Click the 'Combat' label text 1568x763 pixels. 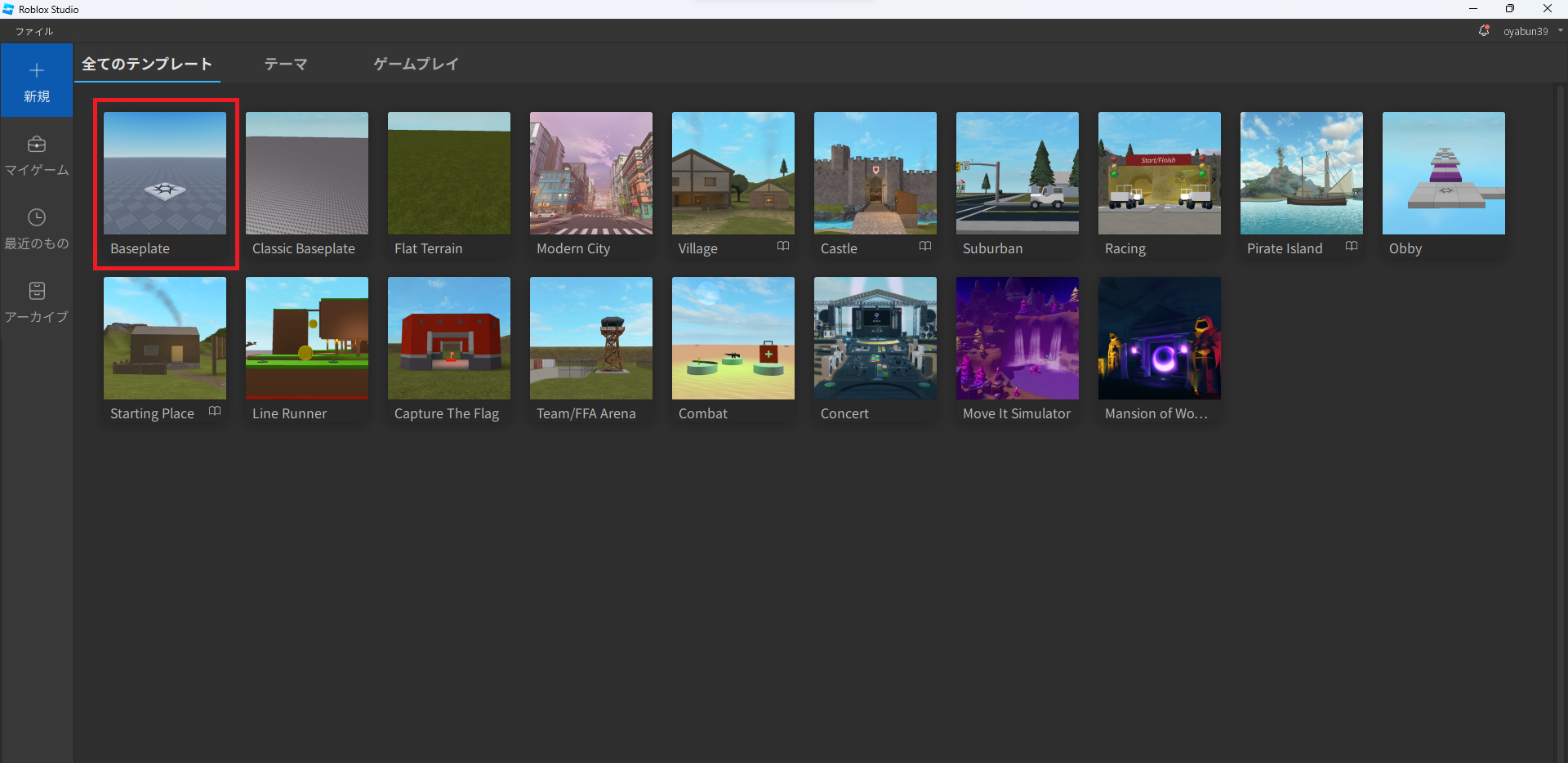[x=703, y=413]
